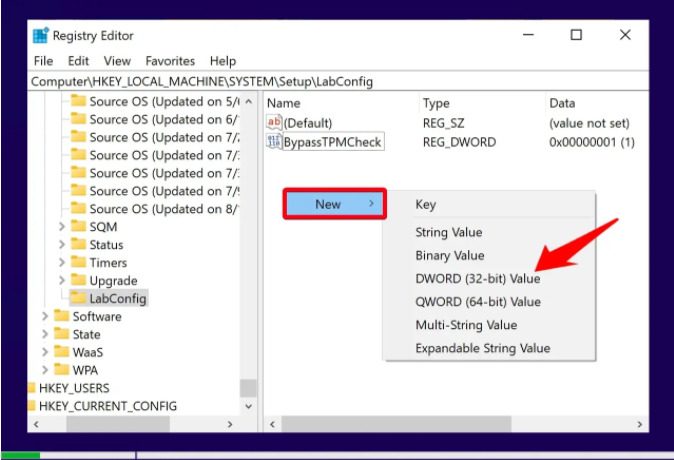
Task: Click the Timers folder icon
Action: point(78,262)
